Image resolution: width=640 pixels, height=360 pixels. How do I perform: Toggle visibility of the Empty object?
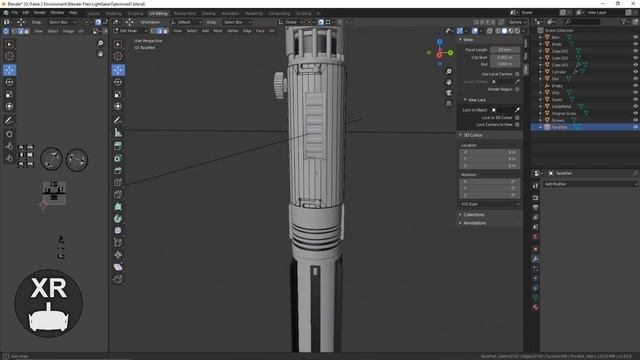coord(635,86)
